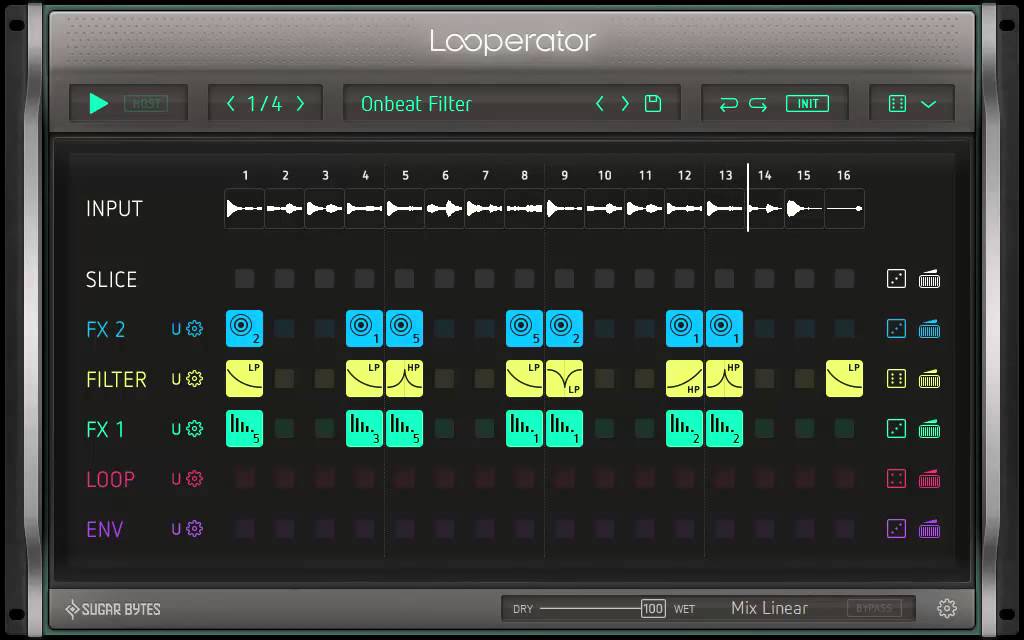The width and height of the screenshot is (1024, 640).
Task: Open ENV settings gear
Action: [195, 528]
